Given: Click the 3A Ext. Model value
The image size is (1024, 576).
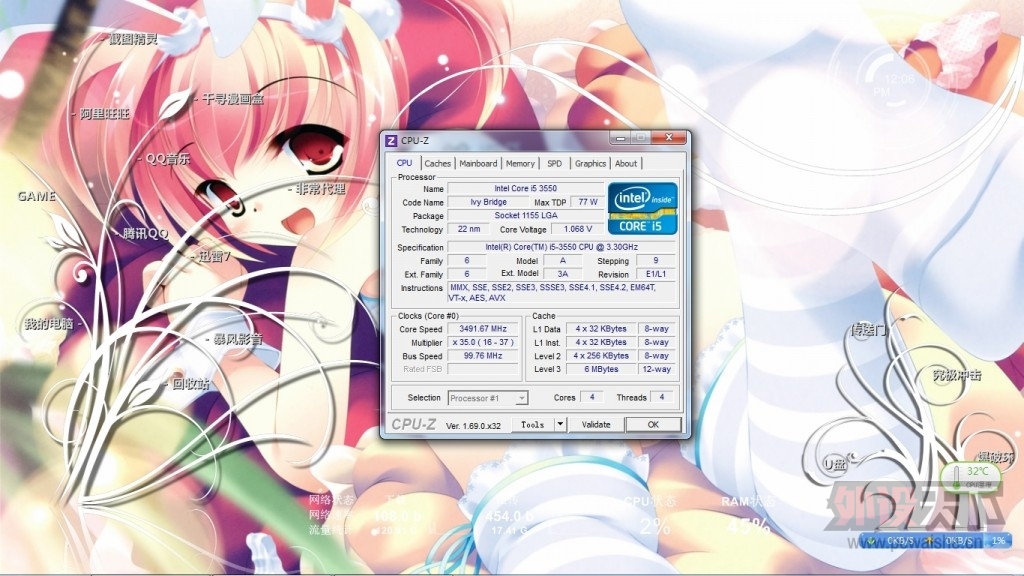Looking at the screenshot, I should point(562,274).
